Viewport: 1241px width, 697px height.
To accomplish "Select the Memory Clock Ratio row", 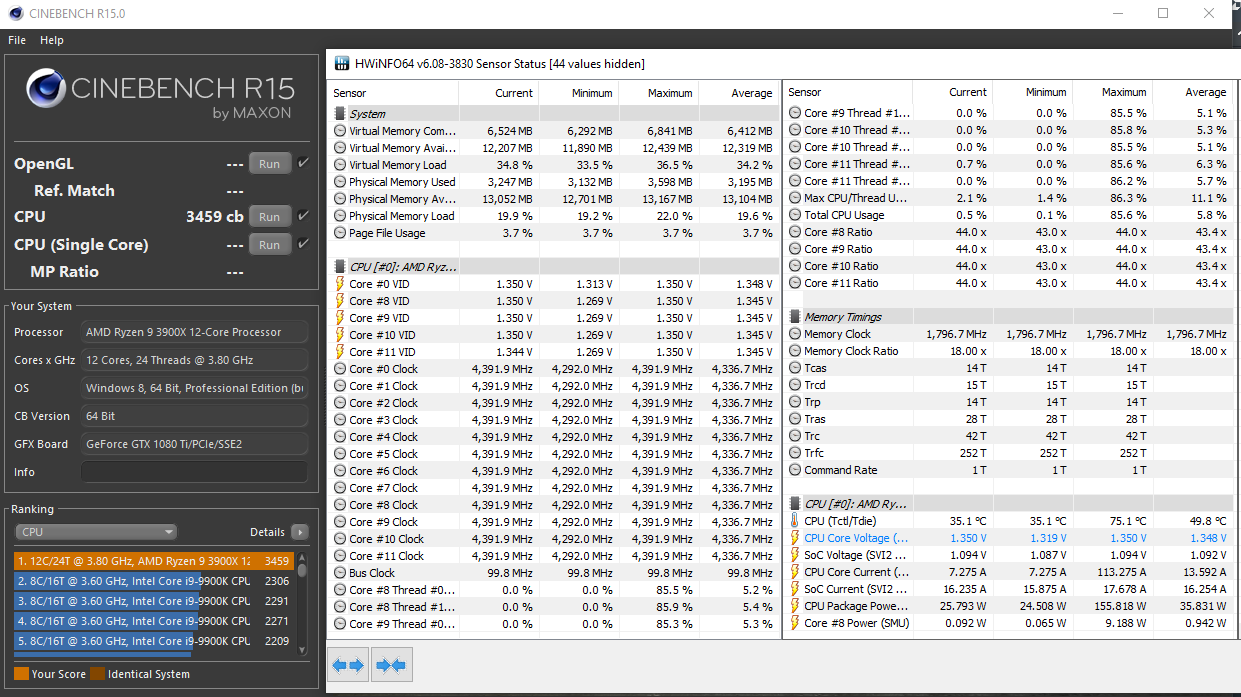I will (1009, 351).
